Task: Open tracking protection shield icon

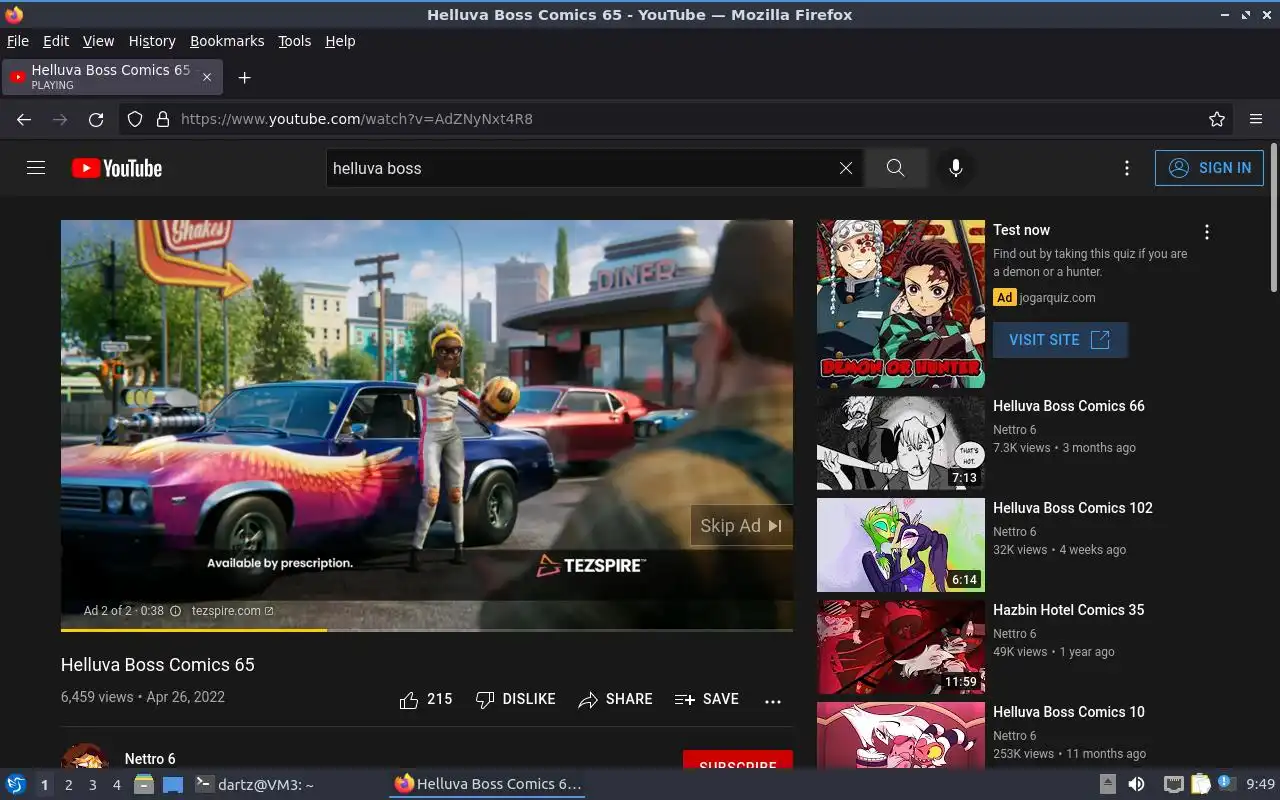Action: [135, 119]
